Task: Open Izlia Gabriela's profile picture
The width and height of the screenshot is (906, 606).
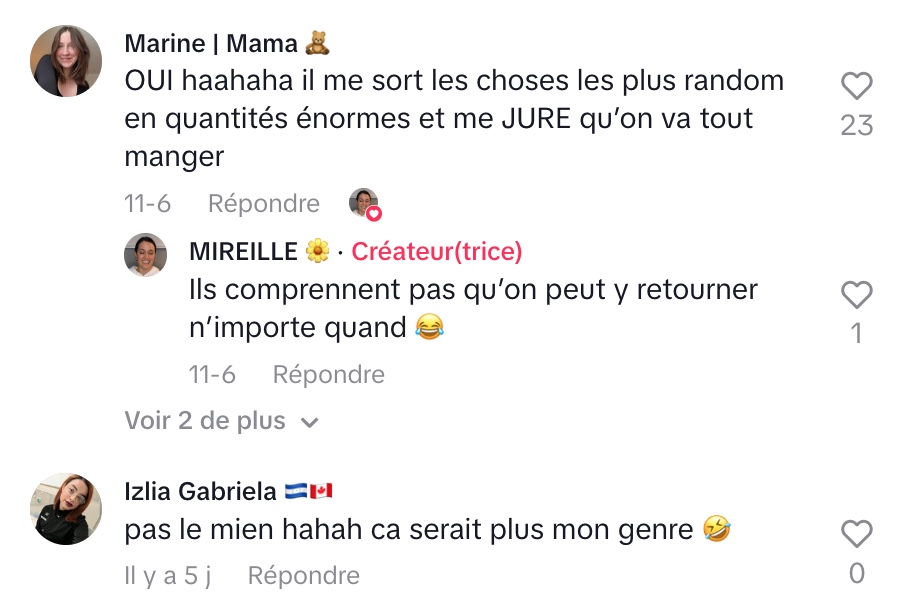Action: [x=67, y=509]
